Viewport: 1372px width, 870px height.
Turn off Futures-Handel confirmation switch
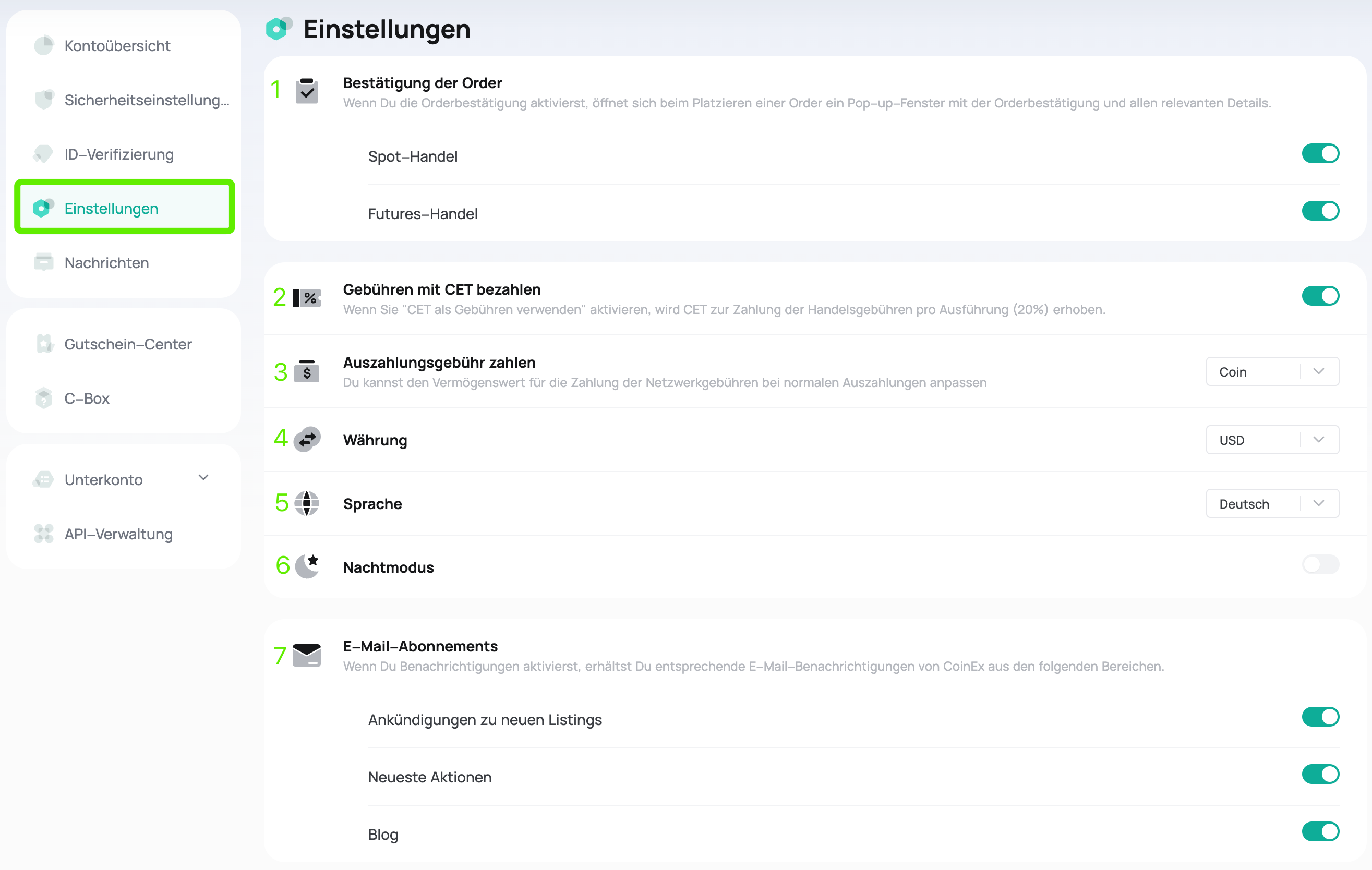click(1320, 211)
